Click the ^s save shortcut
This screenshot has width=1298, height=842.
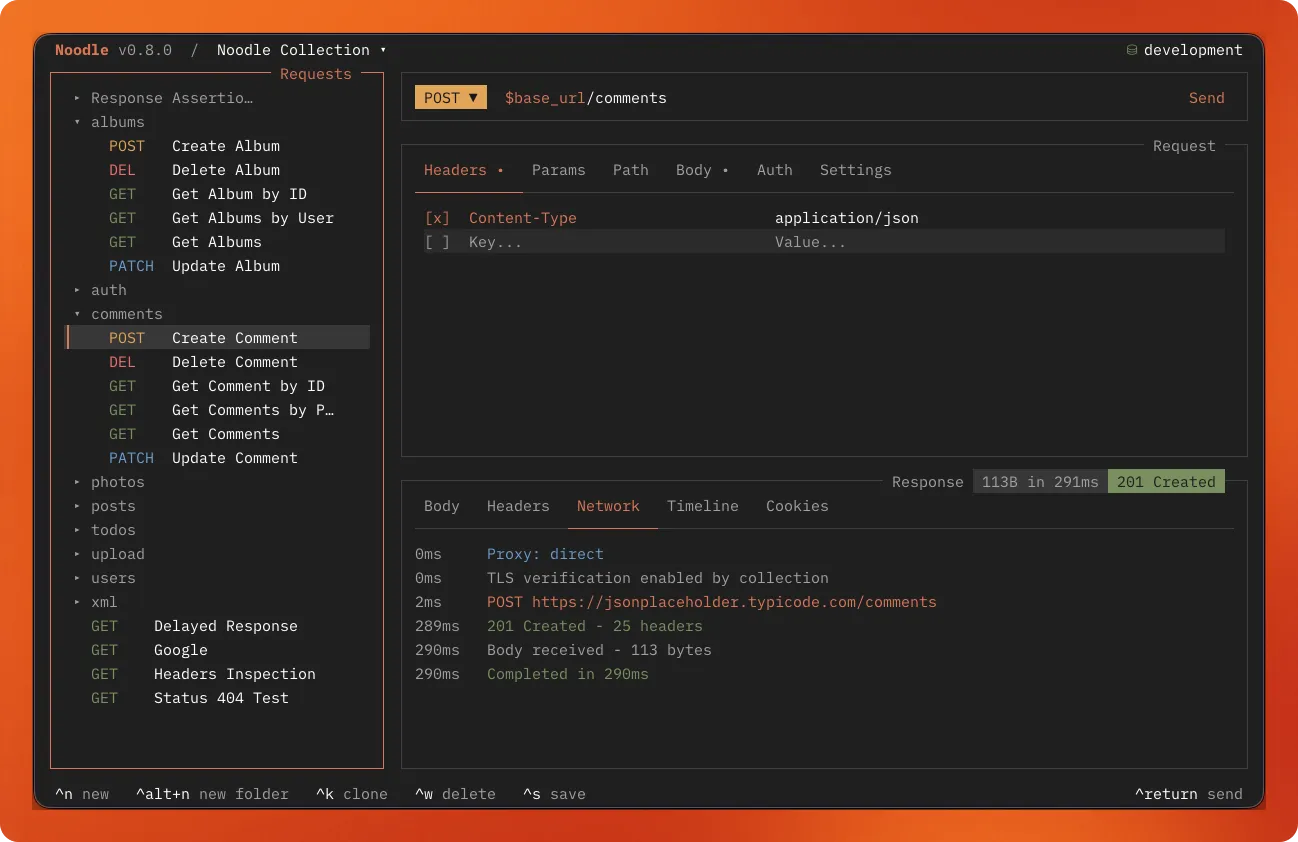click(554, 794)
